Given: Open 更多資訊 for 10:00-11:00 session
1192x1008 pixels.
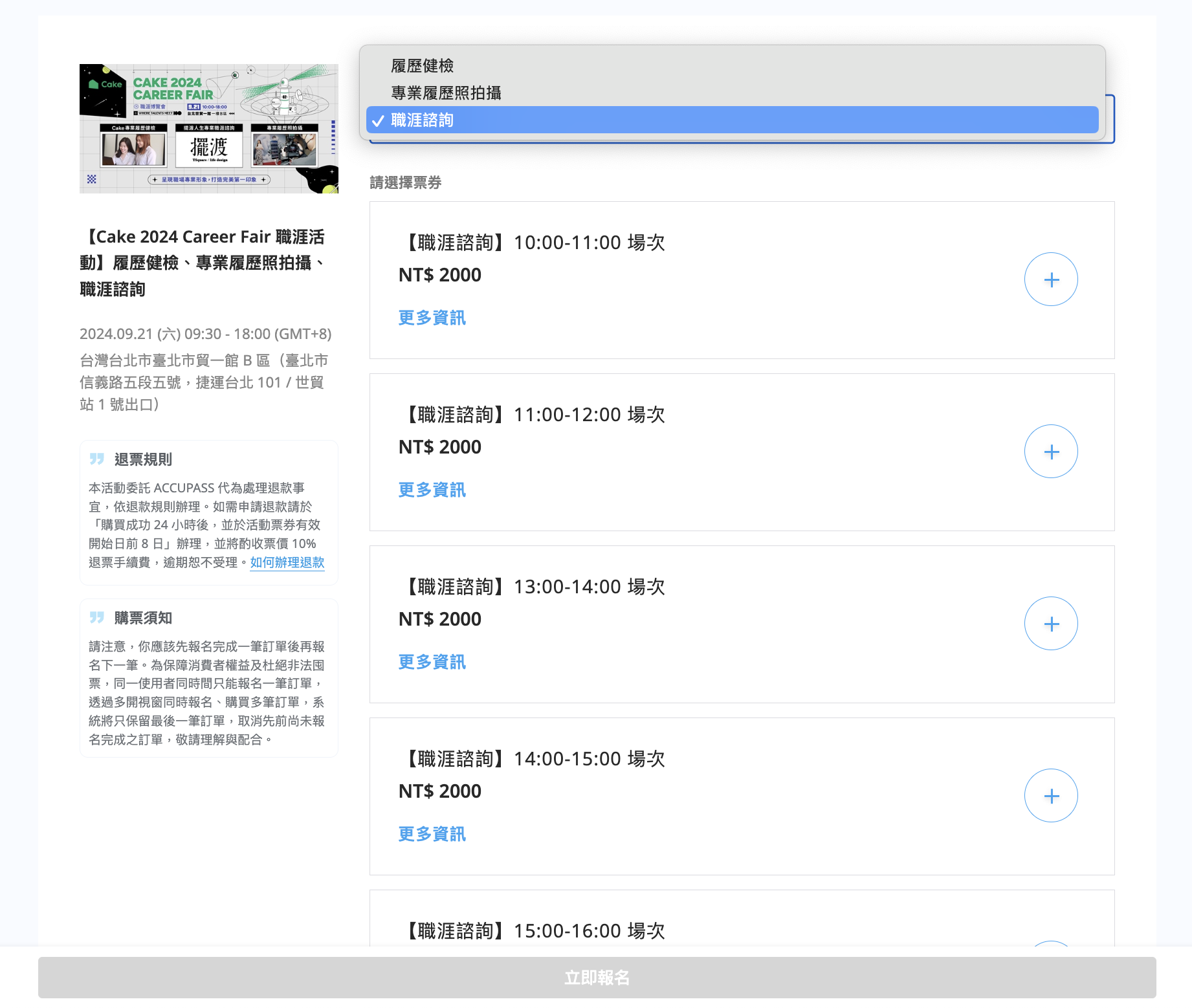Looking at the screenshot, I should pyautogui.click(x=432, y=318).
